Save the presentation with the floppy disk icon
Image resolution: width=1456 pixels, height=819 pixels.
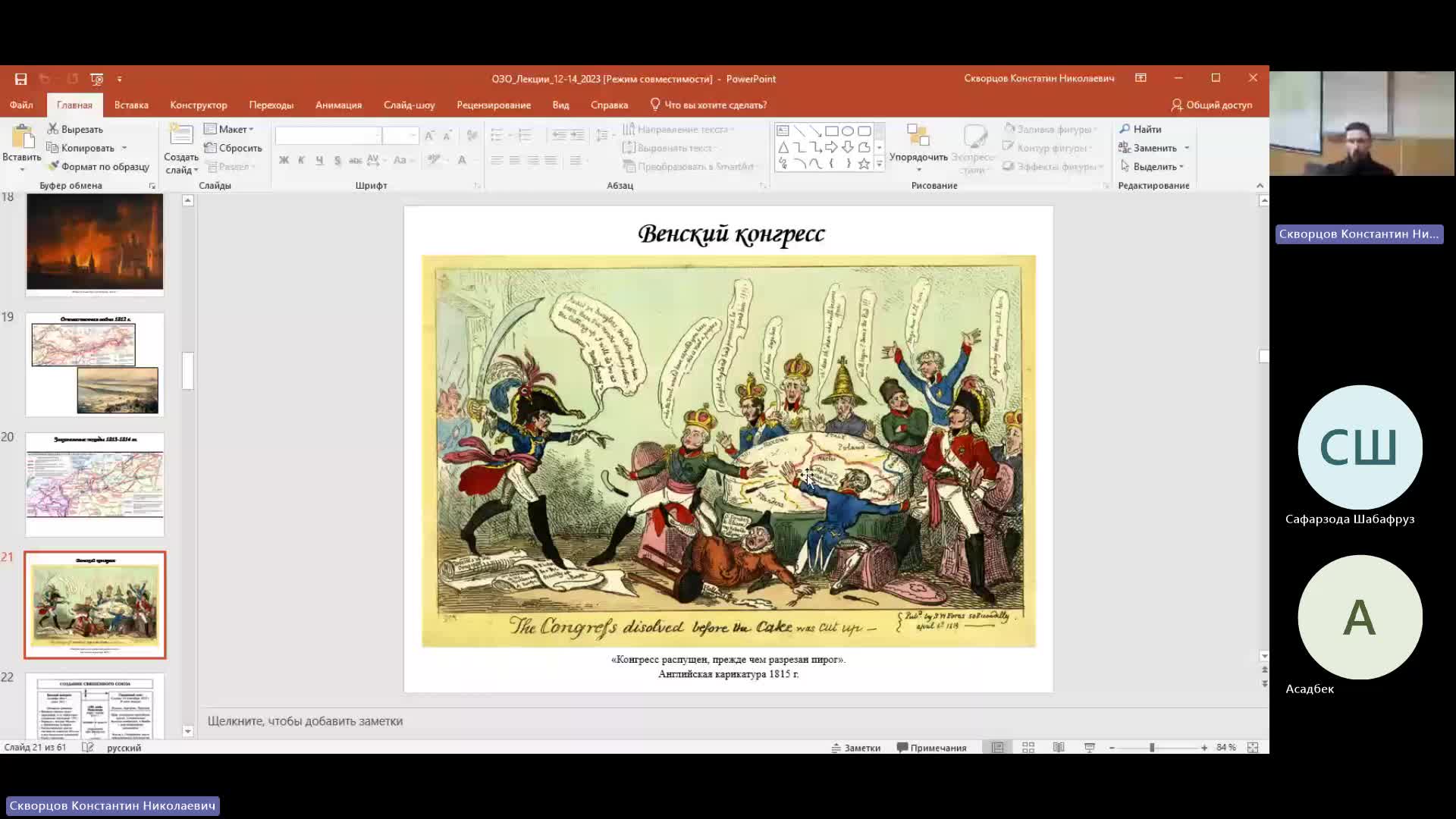(20, 79)
